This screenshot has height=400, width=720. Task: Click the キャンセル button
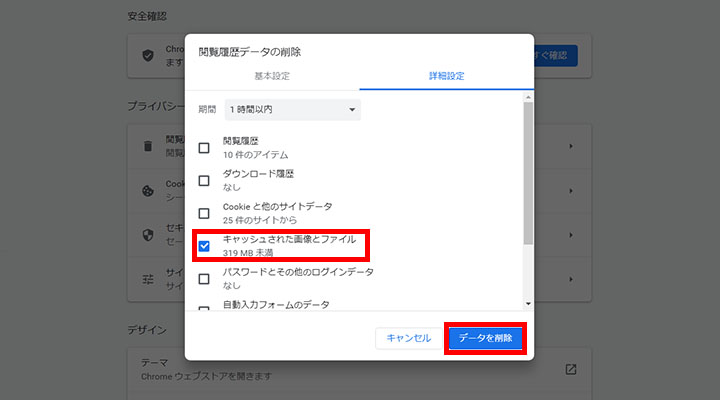[408, 338]
